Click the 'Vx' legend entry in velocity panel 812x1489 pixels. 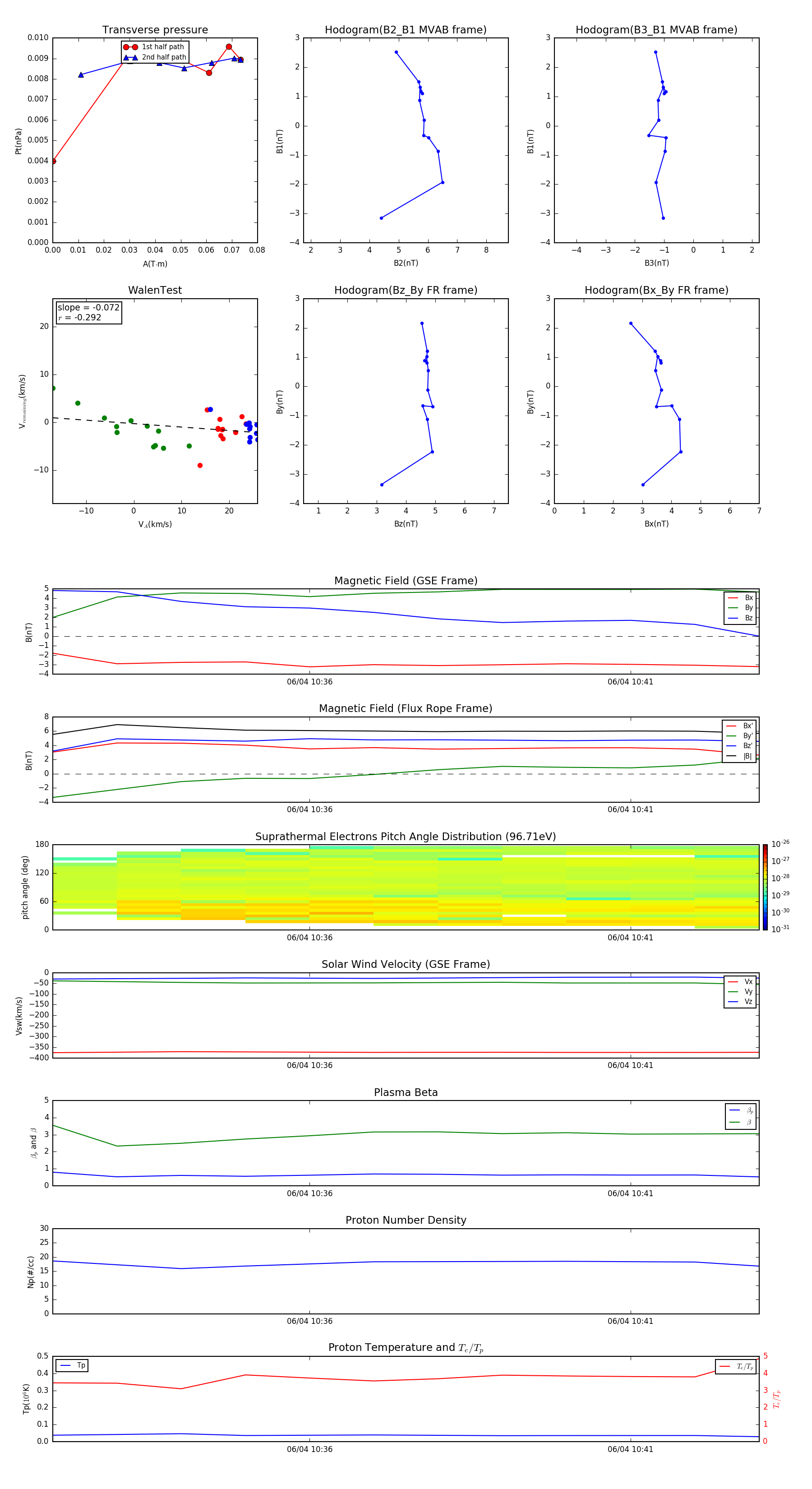[741, 981]
